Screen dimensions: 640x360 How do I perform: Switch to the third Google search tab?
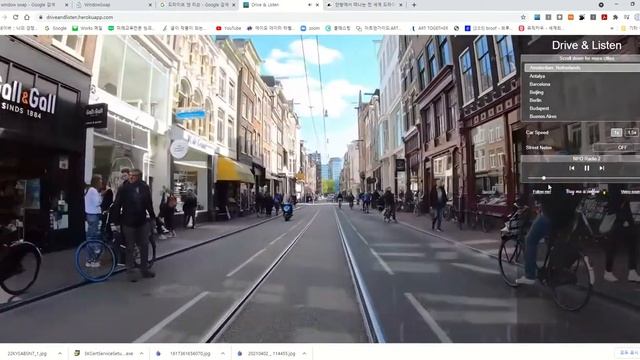pos(198,5)
